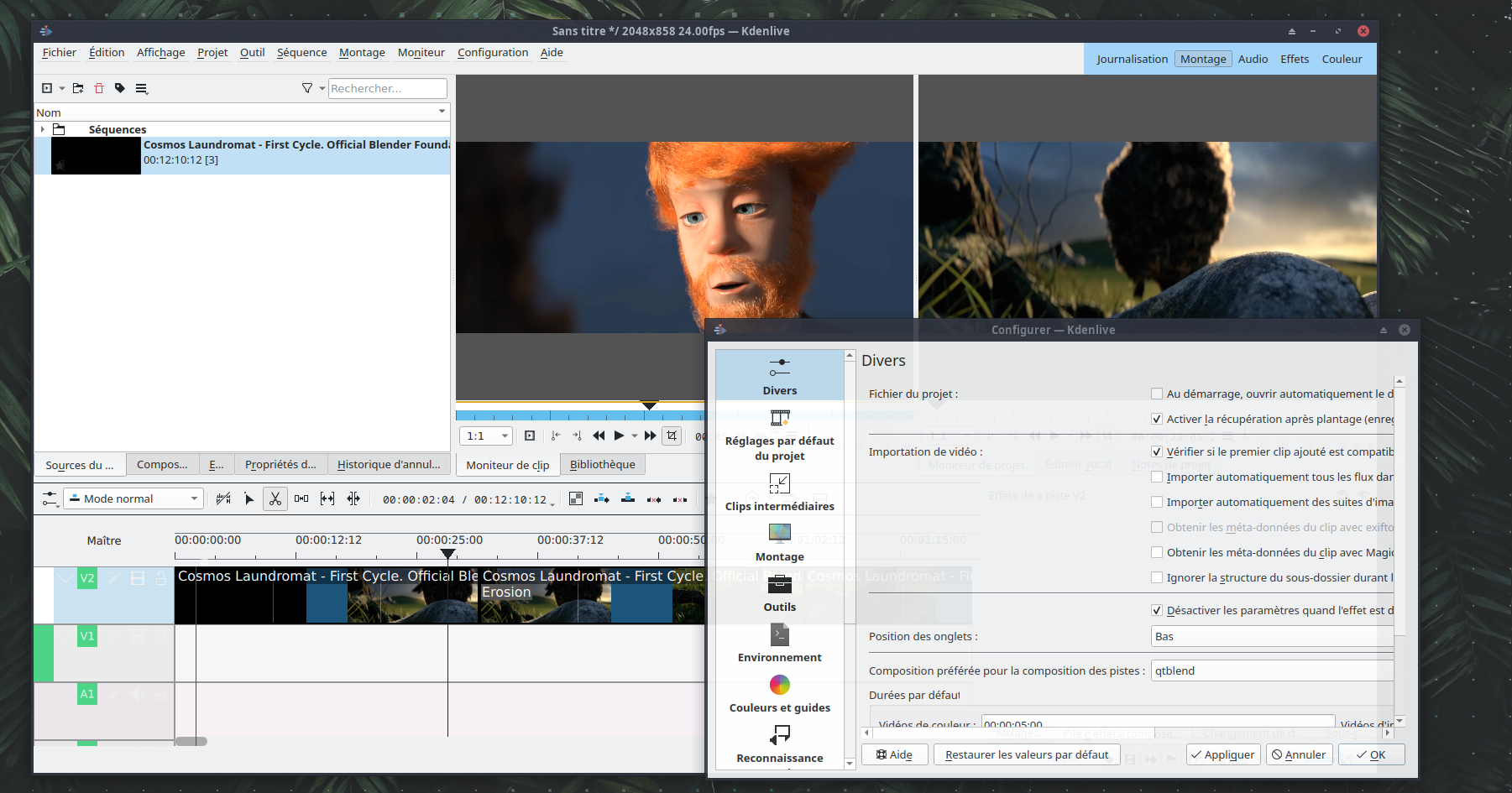The height and width of the screenshot is (793, 1512).
Task: Open the Séquence menu
Action: 301,52
